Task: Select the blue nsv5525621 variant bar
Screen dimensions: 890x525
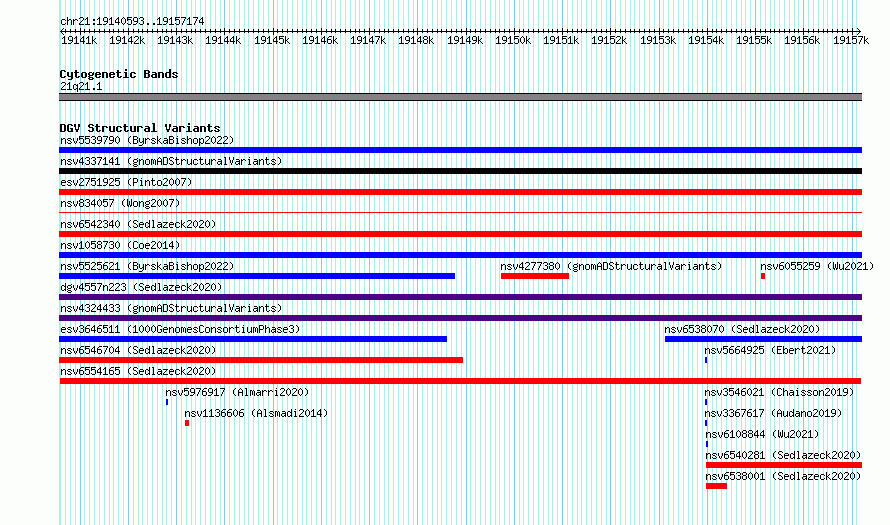Action: pyautogui.click(x=257, y=276)
